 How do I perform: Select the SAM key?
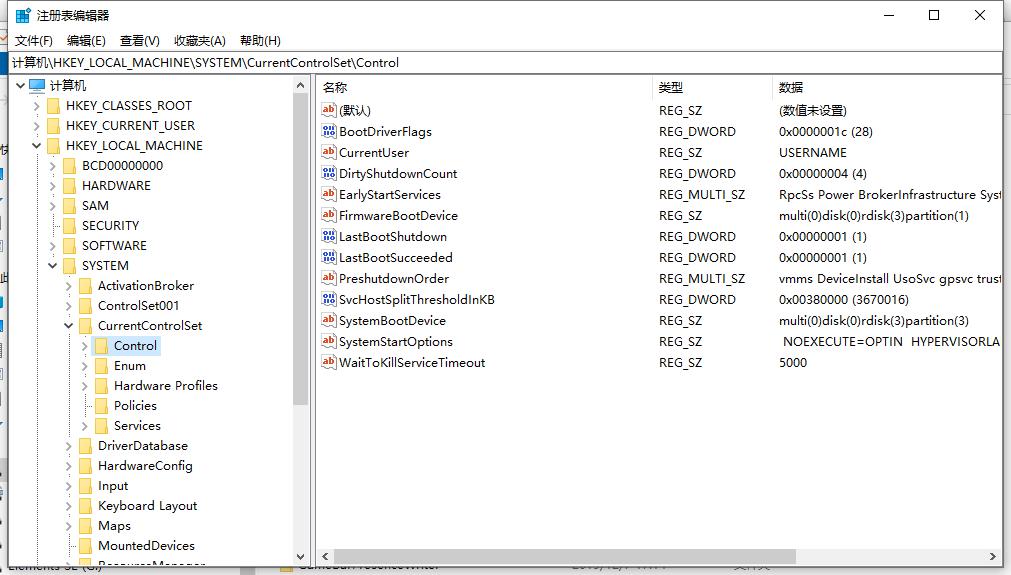(x=95, y=206)
